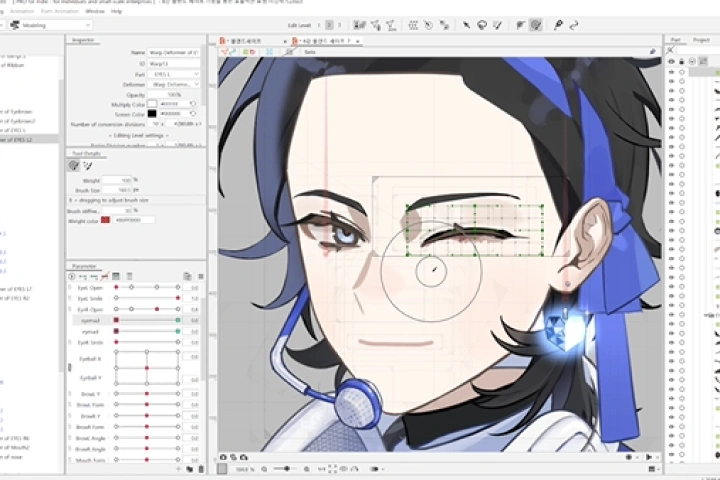This screenshot has height=480, width=720.
Task: Click the Weight input field in Tool Details
Action: click(117, 180)
